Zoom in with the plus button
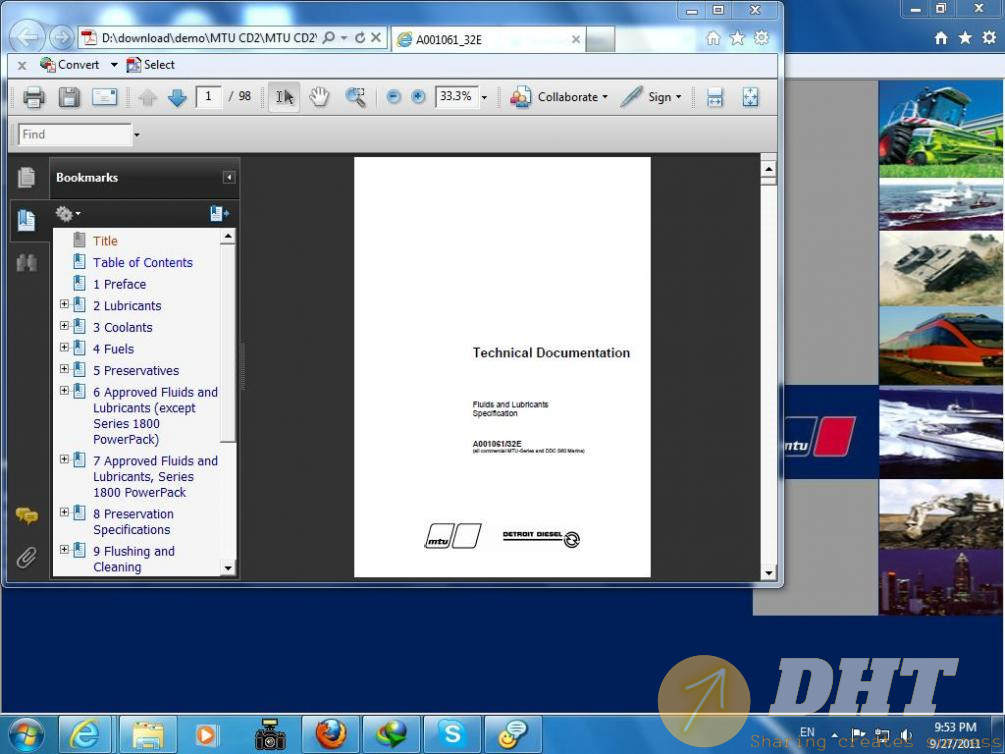Viewport: 1005px width, 754px height. point(418,97)
